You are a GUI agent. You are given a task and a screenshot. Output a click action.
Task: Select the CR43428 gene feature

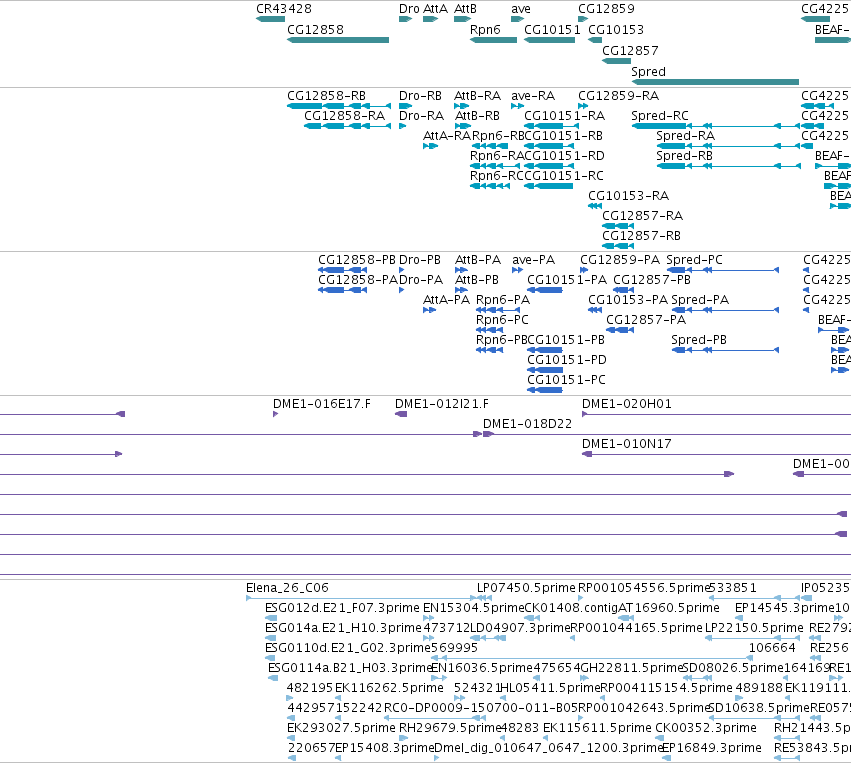(x=270, y=19)
